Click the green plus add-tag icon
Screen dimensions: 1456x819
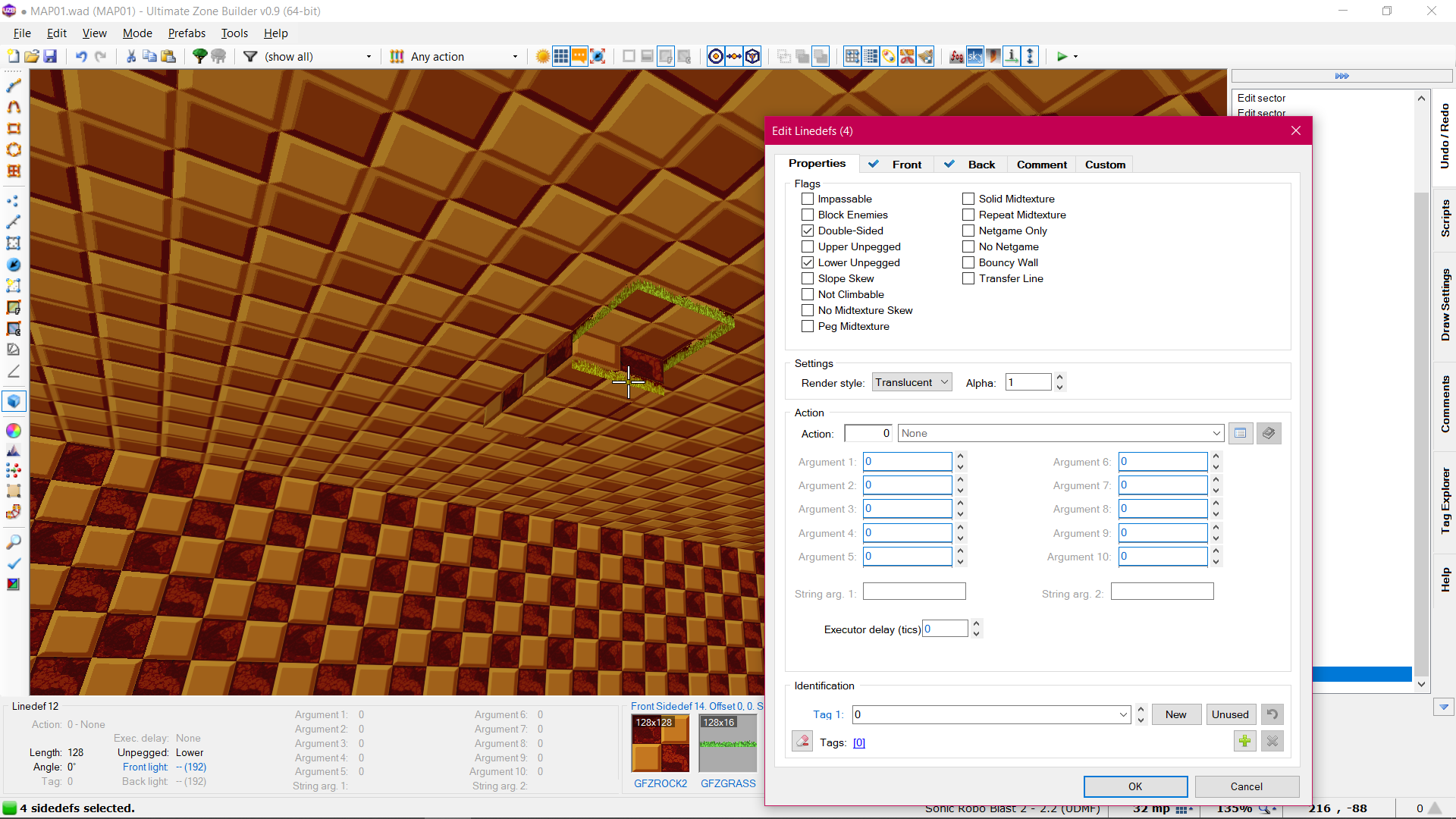point(1244,742)
